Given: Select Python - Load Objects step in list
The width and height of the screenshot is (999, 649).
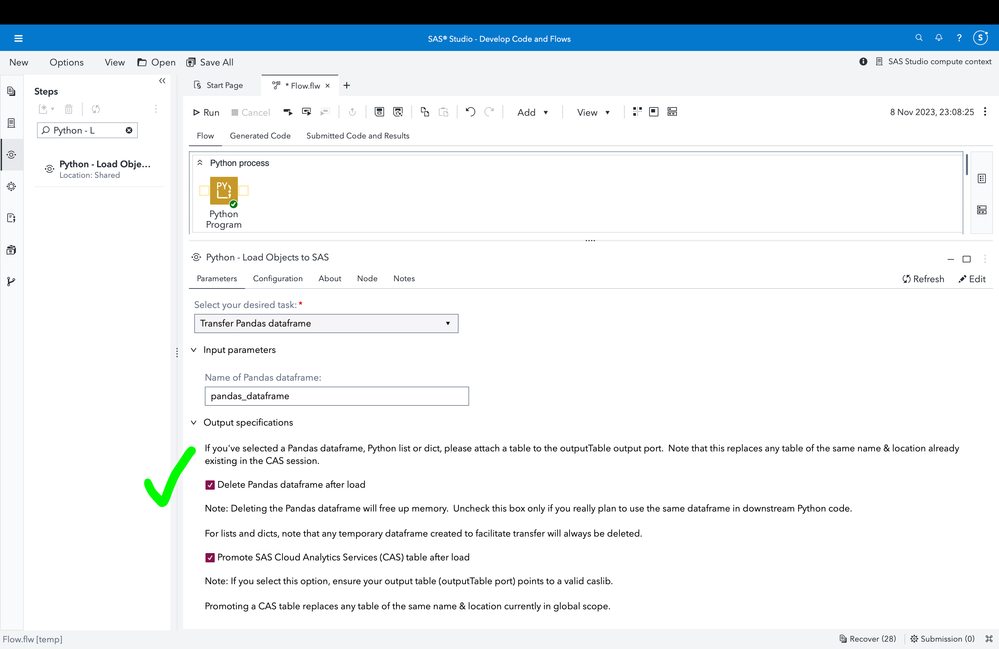Looking at the screenshot, I should (99, 169).
